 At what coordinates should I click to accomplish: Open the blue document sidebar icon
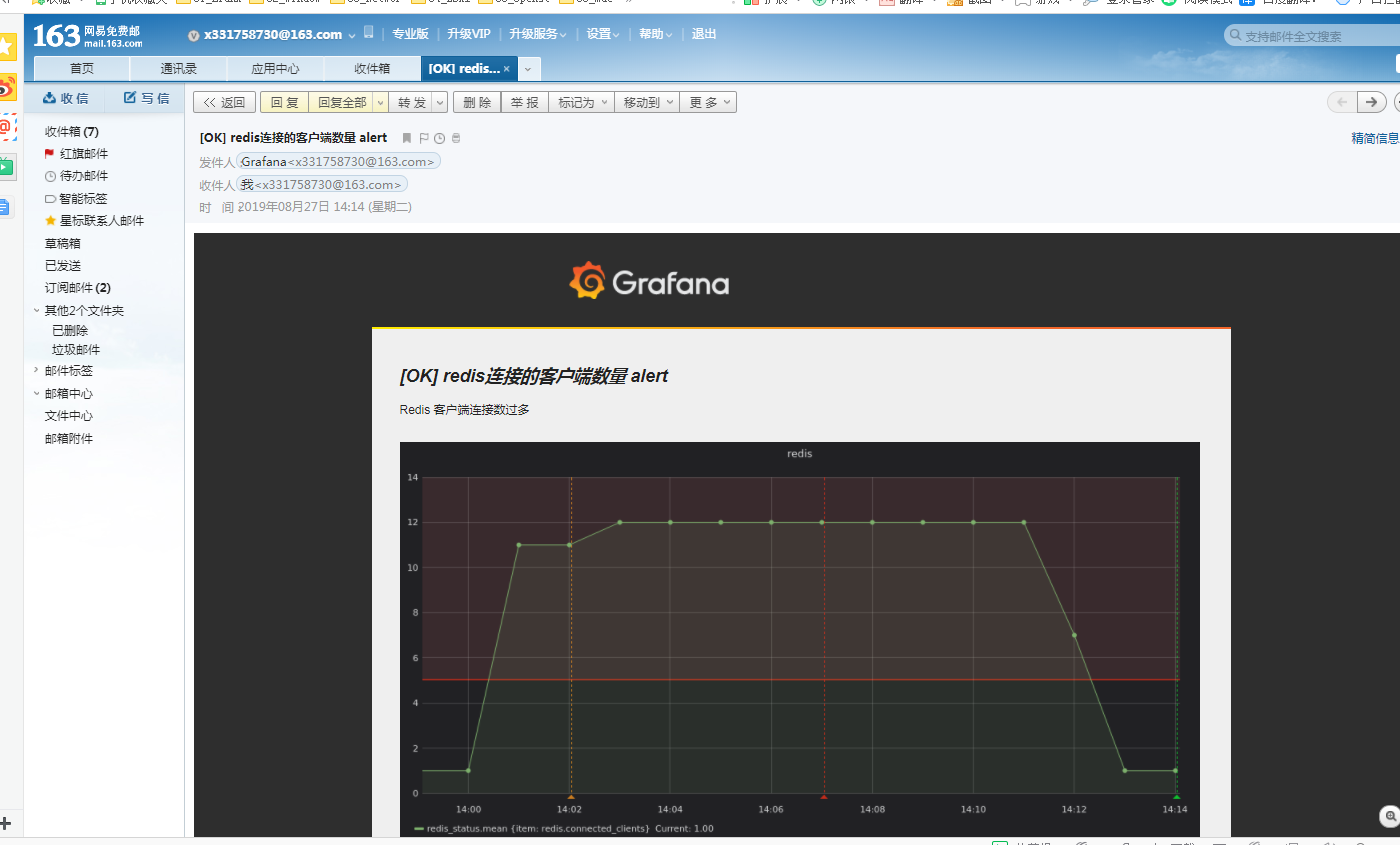click(5, 207)
